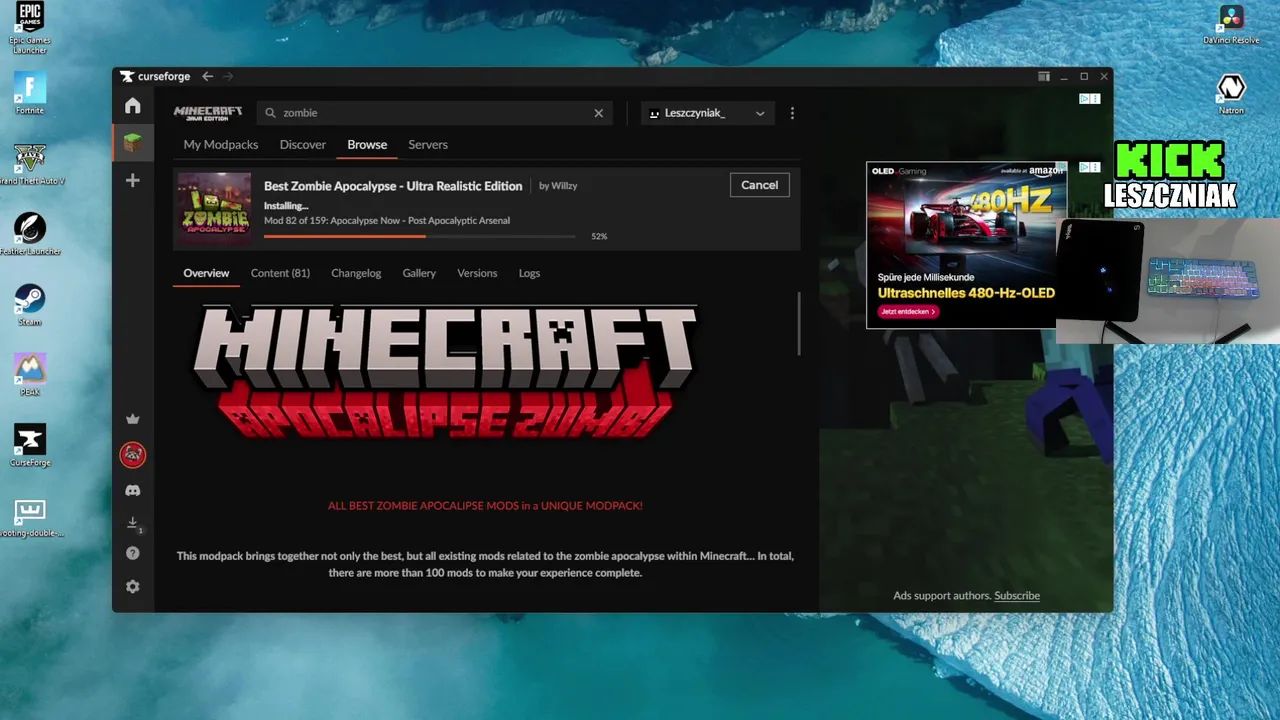Open the desktop shortcut below the CurseForge icon
The width and height of the screenshot is (1280, 720).
(30, 516)
